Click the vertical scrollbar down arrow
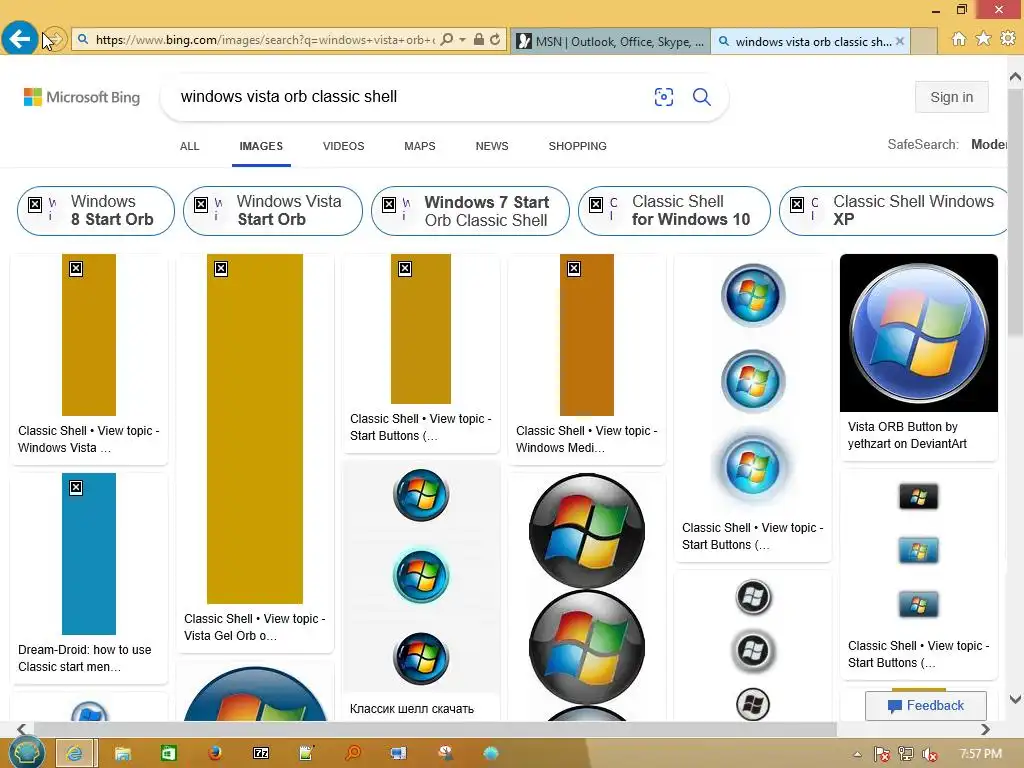This screenshot has height=768, width=1024. (1016, 699)
